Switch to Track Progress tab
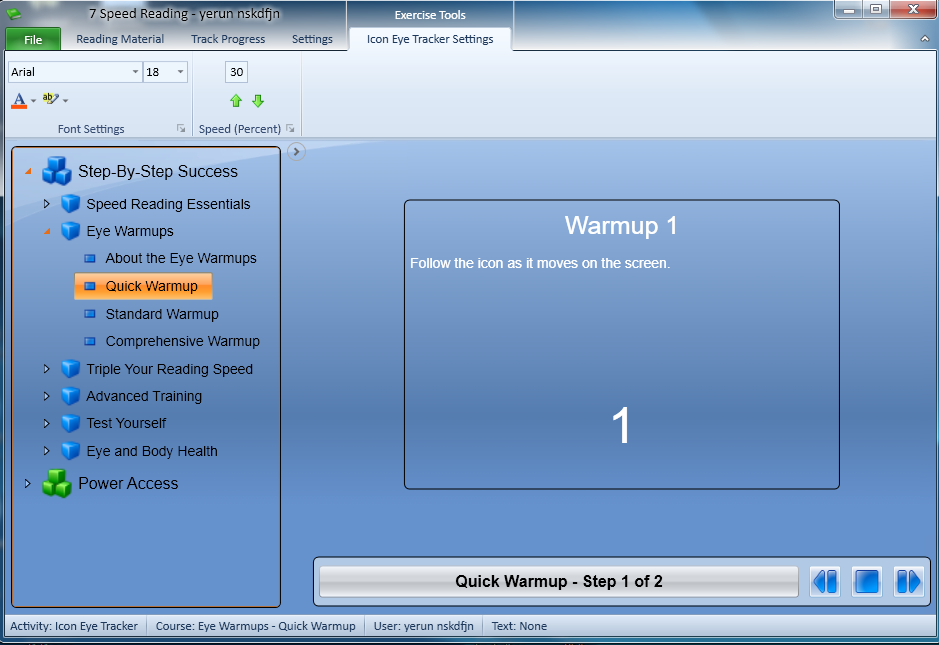Image resolution: width=939 pixels, height=645 pixels. point(228,39)
